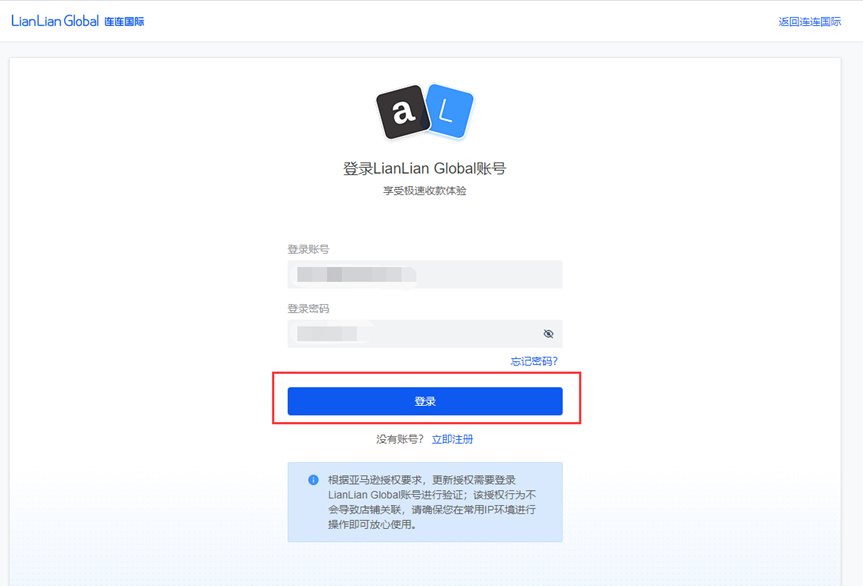Image resolution: width=863 pixels, height=586 pixels.
Task: Click the LianLian Global logo in the header
Action: [x=78, y=21]
